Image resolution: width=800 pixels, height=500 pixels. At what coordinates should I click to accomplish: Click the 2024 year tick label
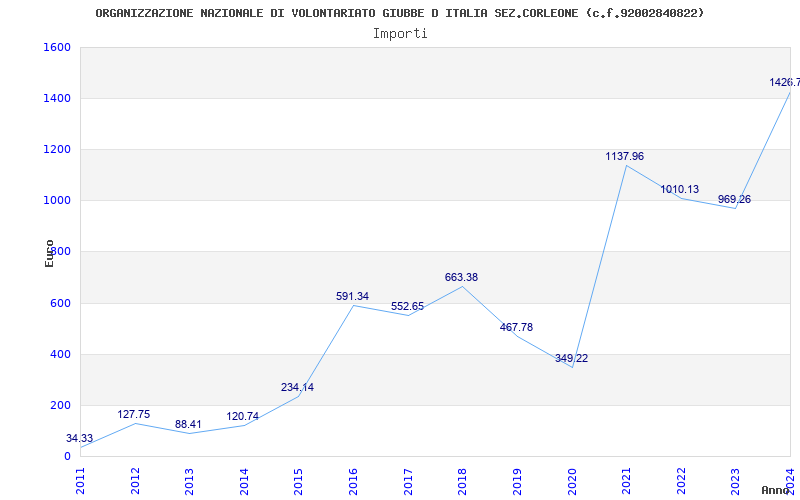(x=790, y=479)
